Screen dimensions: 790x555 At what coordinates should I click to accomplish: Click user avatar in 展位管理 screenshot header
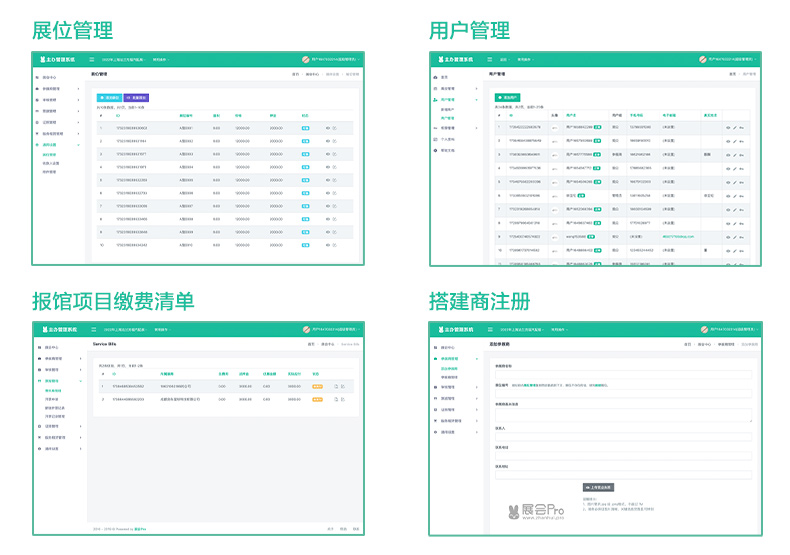[305, 59]
